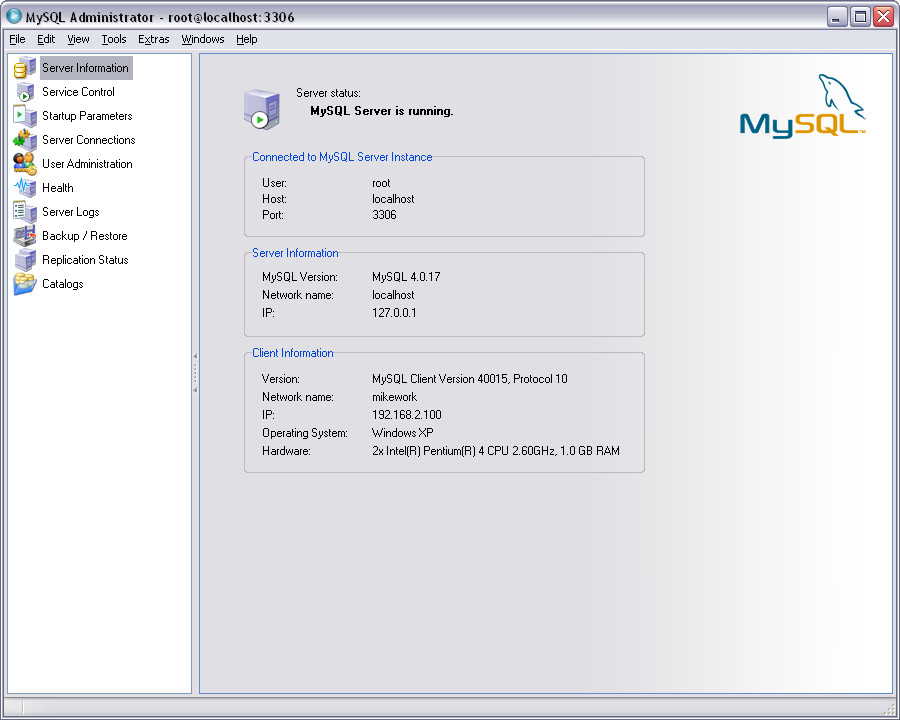Click the Catalogs folder icon
The image size is (900, 720).
click(x=25, y=284)
